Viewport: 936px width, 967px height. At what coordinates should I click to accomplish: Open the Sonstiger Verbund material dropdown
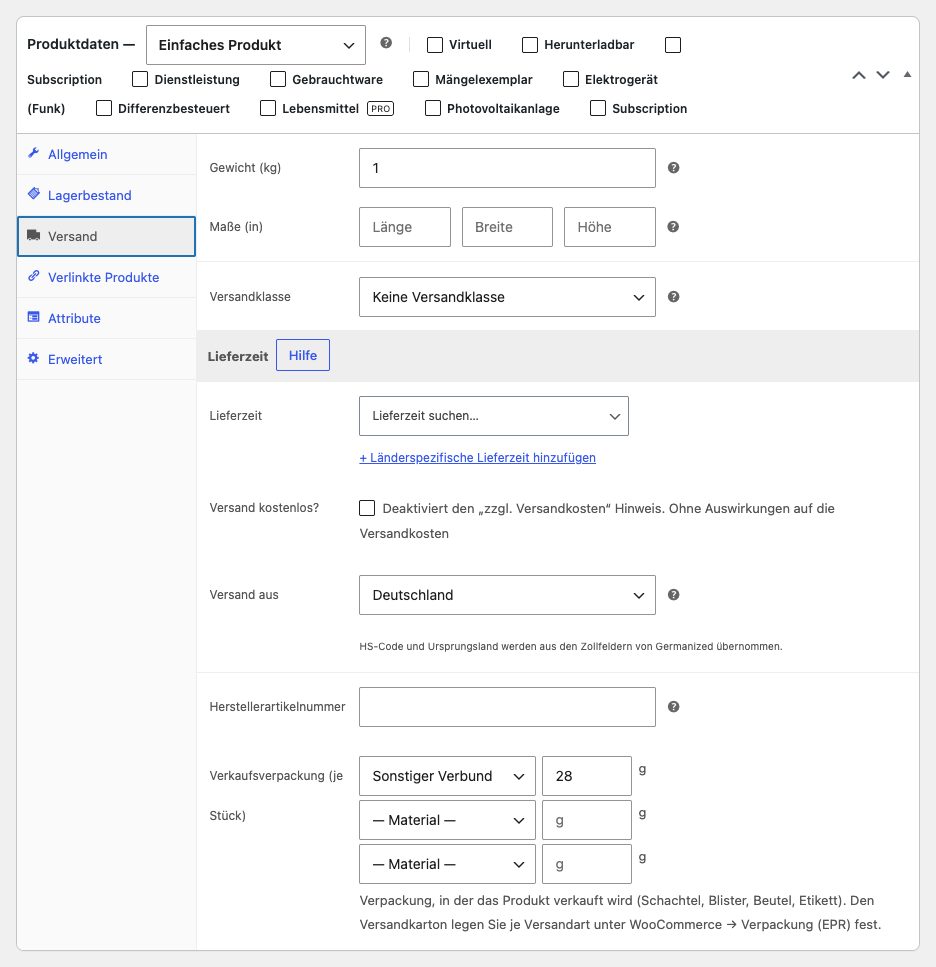click(447, 776)
